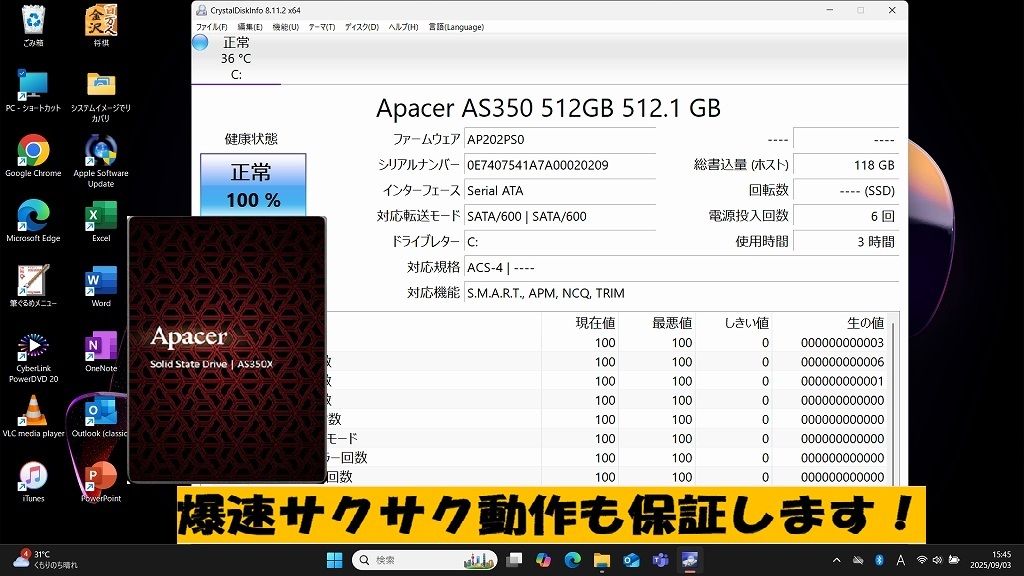Click the S.M.A.R.T., APM, NCQ, TRIM field
Viewport: 1024px width, 576px height.
[681, 293]
